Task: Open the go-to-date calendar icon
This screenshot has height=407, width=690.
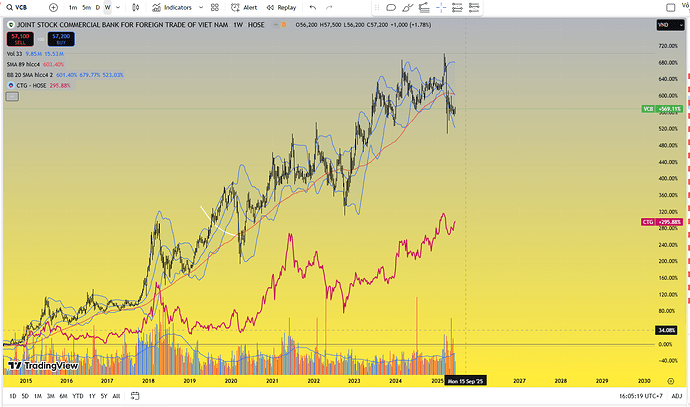Action: pos(135,396)
